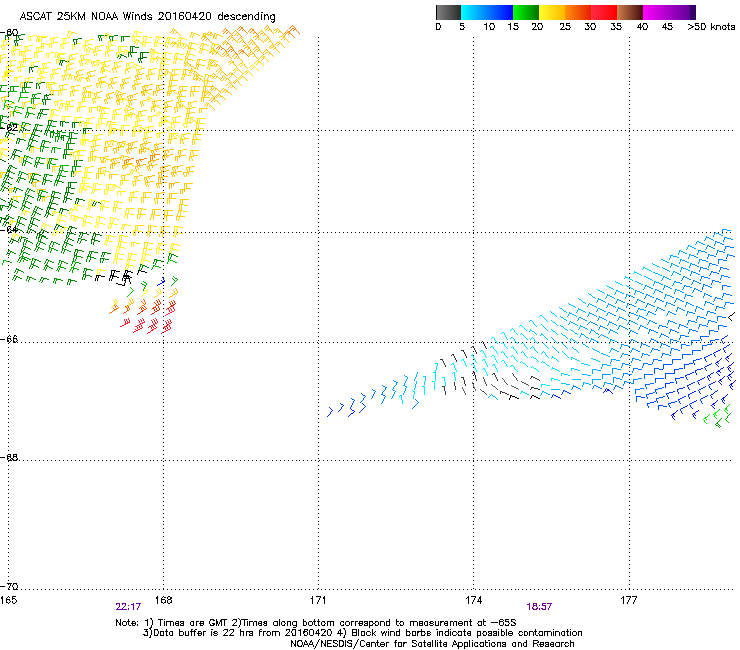
Task: Click the longitude label 168
Action: click(x=164, y=600)
